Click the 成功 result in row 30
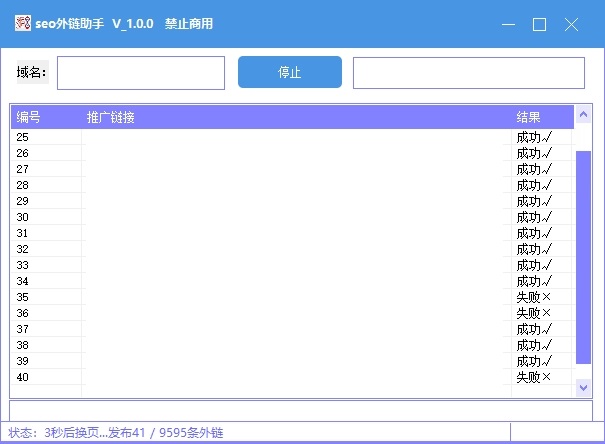The width and height of the screenshot is (605, 444). pos(534,217)
